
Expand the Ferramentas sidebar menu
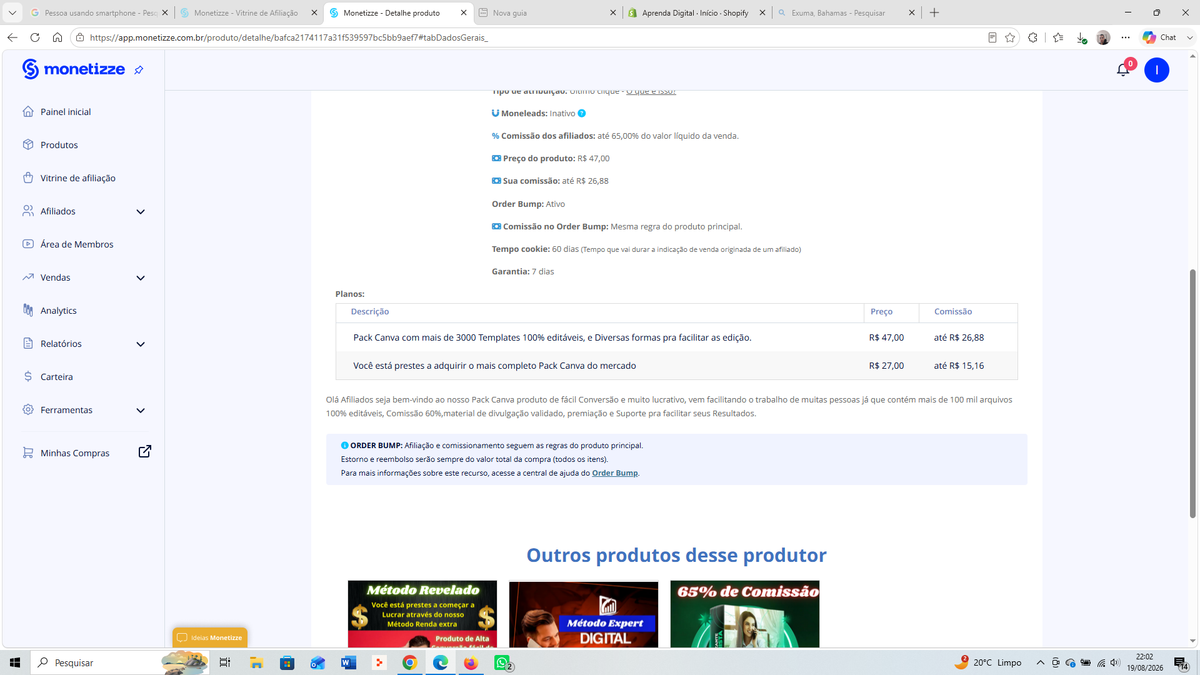(x=140, y=410)
